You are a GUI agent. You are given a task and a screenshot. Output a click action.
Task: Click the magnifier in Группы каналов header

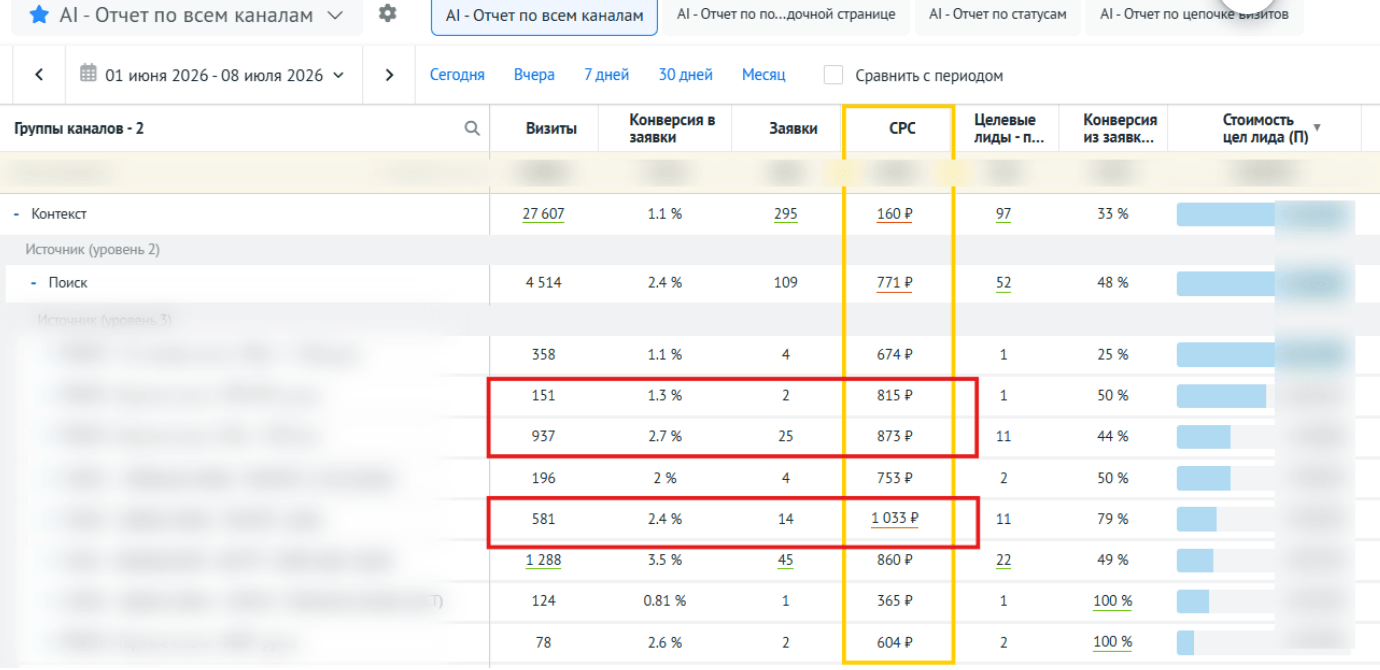[x=472, y=128]
